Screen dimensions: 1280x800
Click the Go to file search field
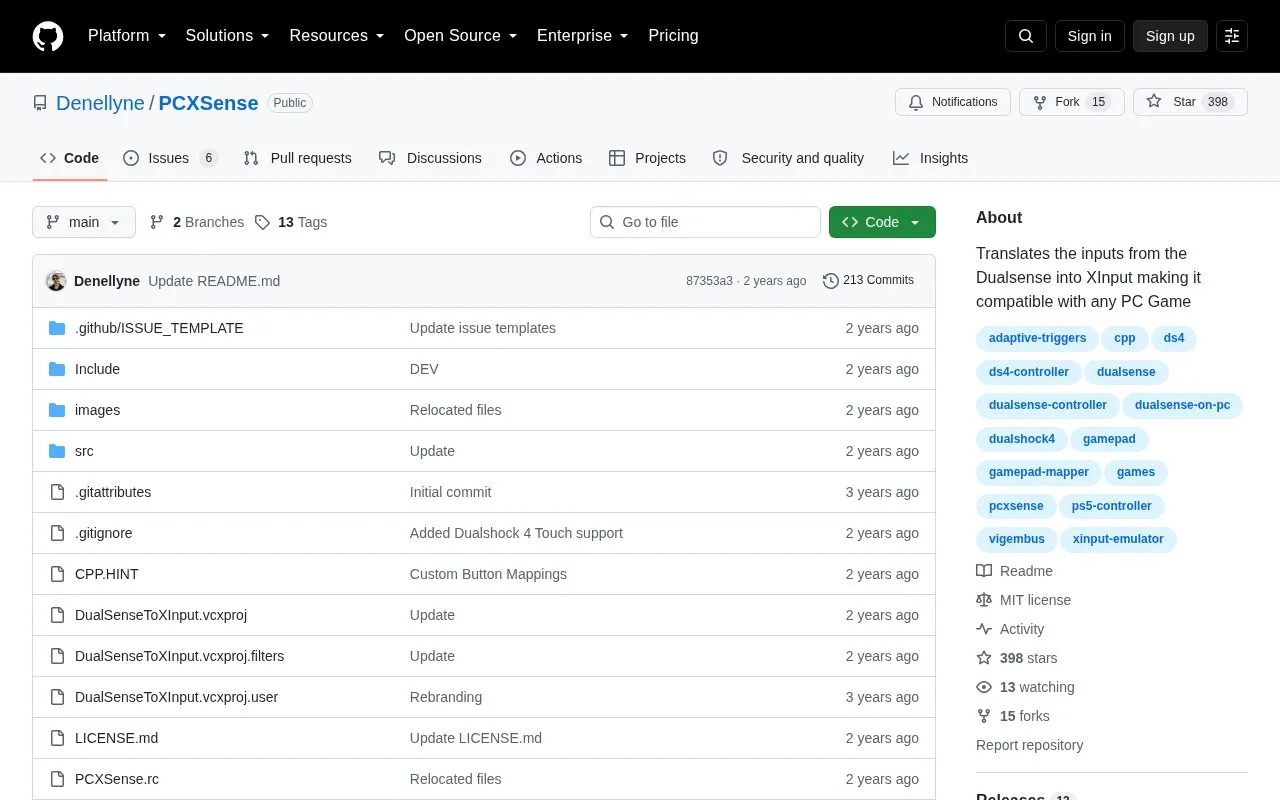click(705, 222)
